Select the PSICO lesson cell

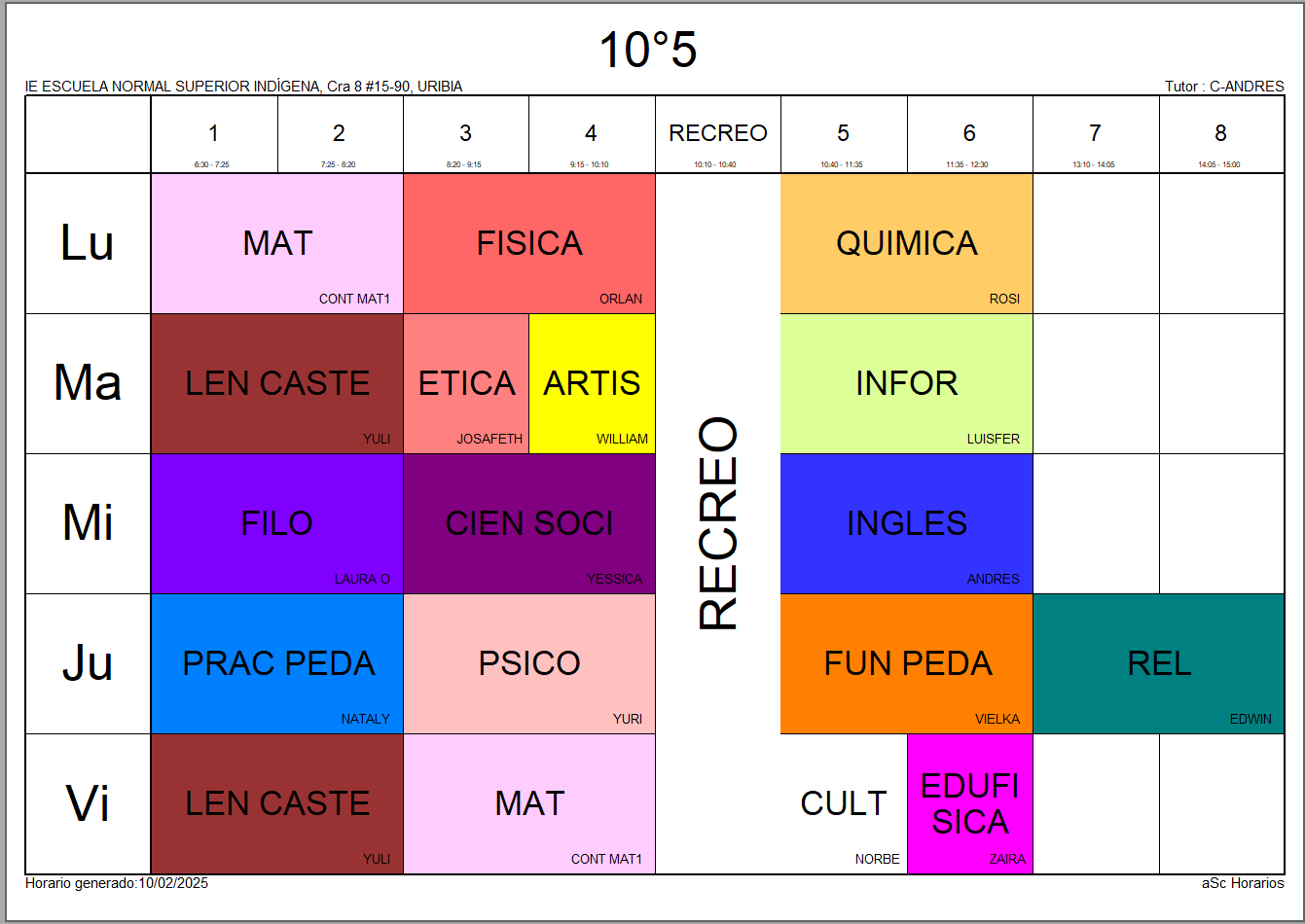pyautogui.click(x=529, y=663)
